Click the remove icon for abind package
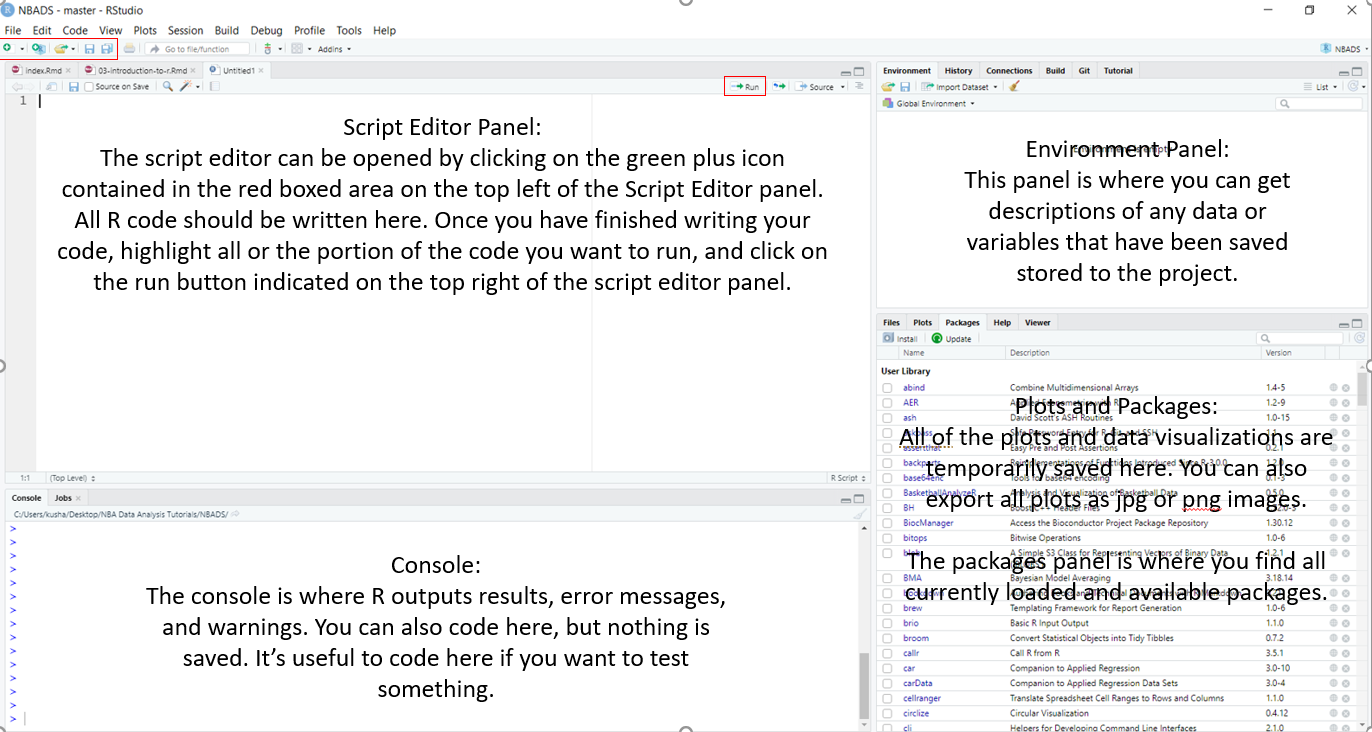This screenshot has width=1372, height=732. [1346, 388]
